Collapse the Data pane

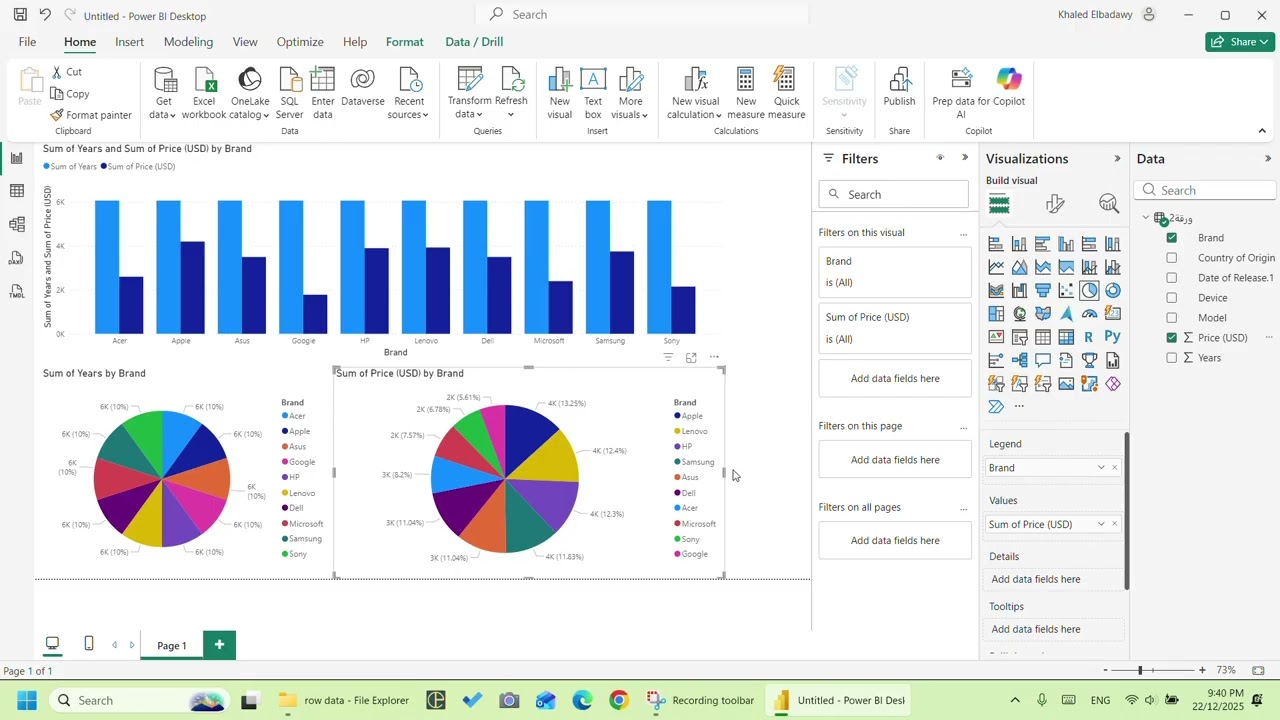[1268, 159]
